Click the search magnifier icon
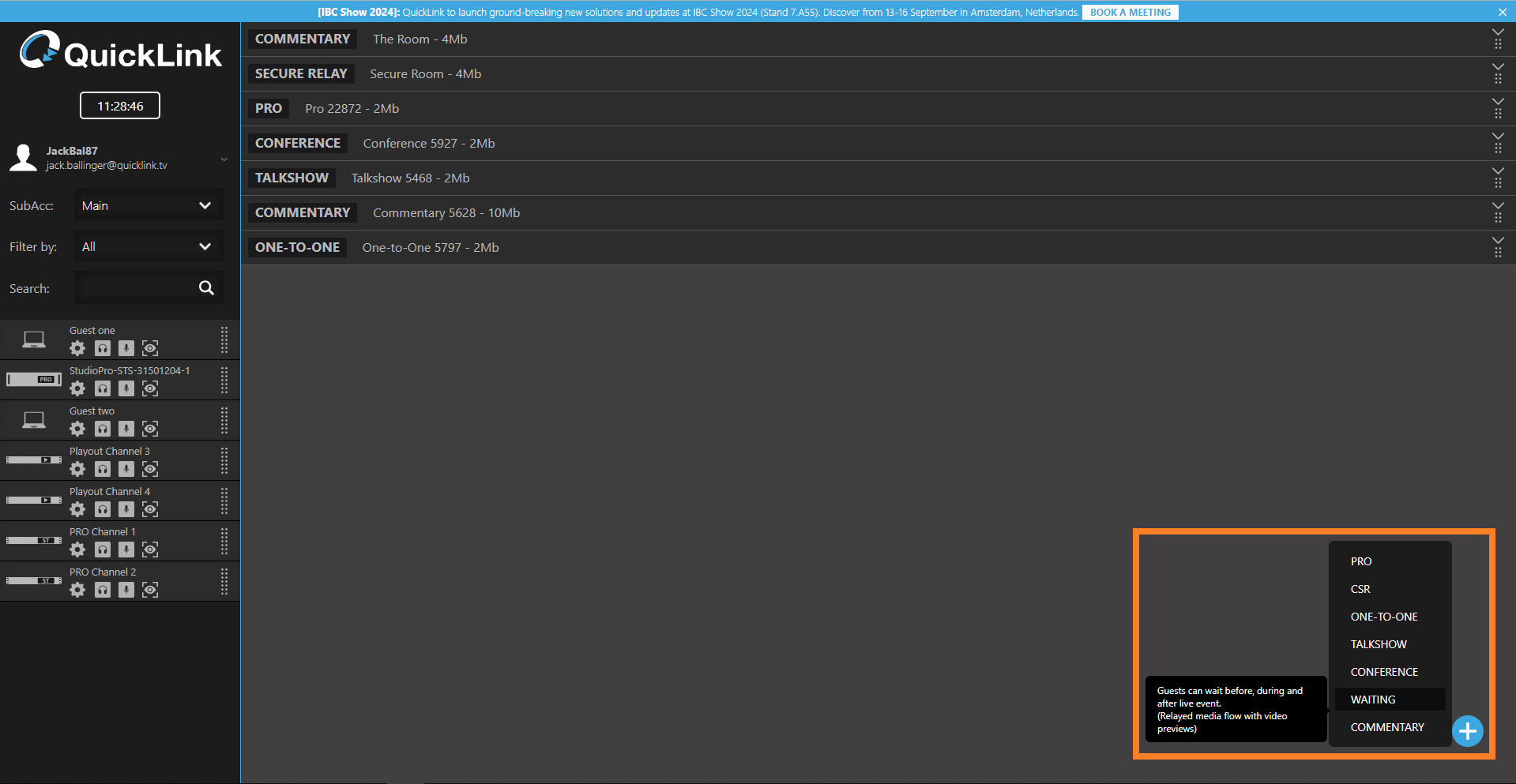Image resolution: width=1516 pixels, height=784 pixels. pos(206,288)
